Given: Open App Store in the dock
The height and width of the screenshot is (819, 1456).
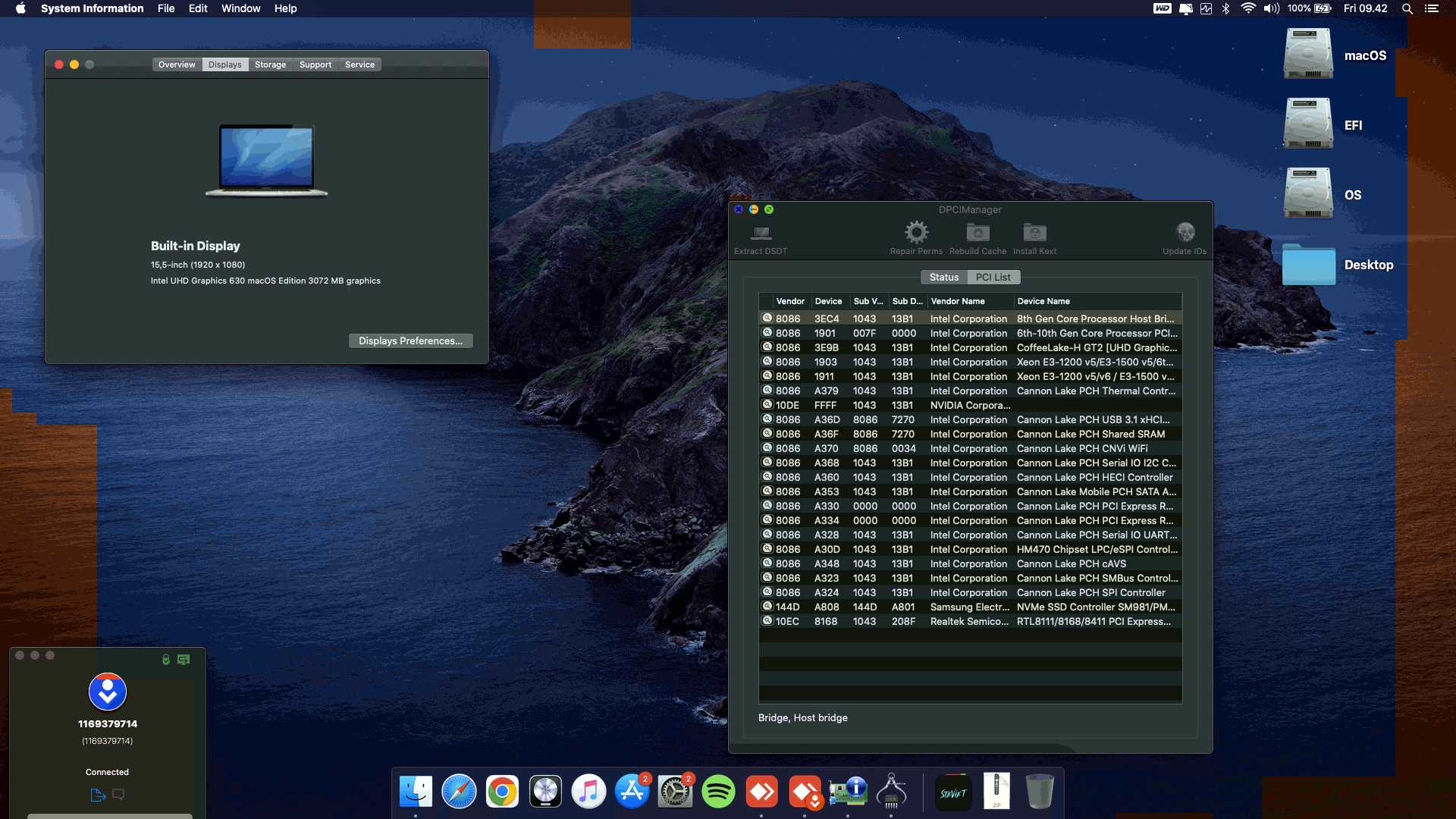Looking at the screenshot, I should [x=632, y=792].
